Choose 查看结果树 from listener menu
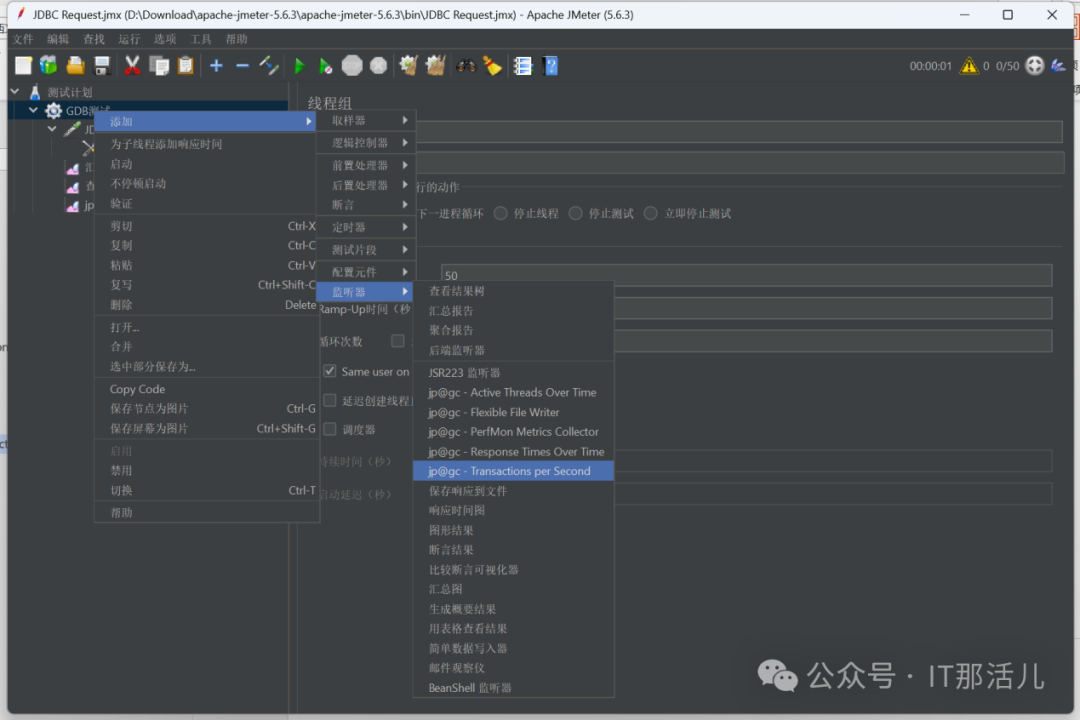 click(x=513, y=291)
